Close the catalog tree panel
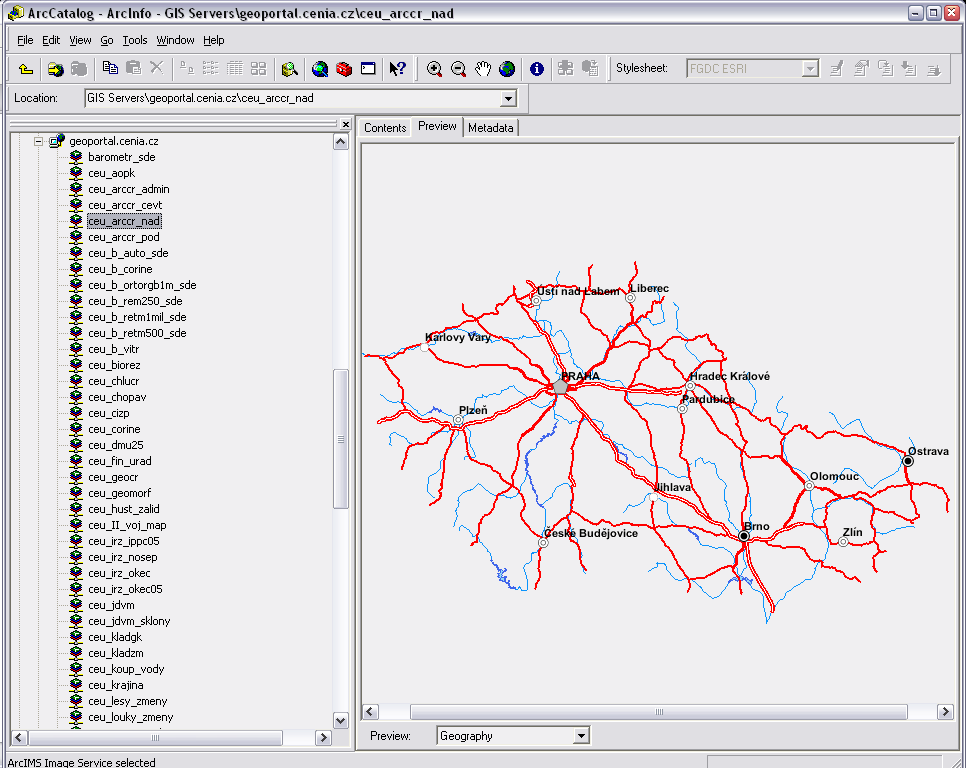This screenshot has width=966, height=768. (346, 124)
